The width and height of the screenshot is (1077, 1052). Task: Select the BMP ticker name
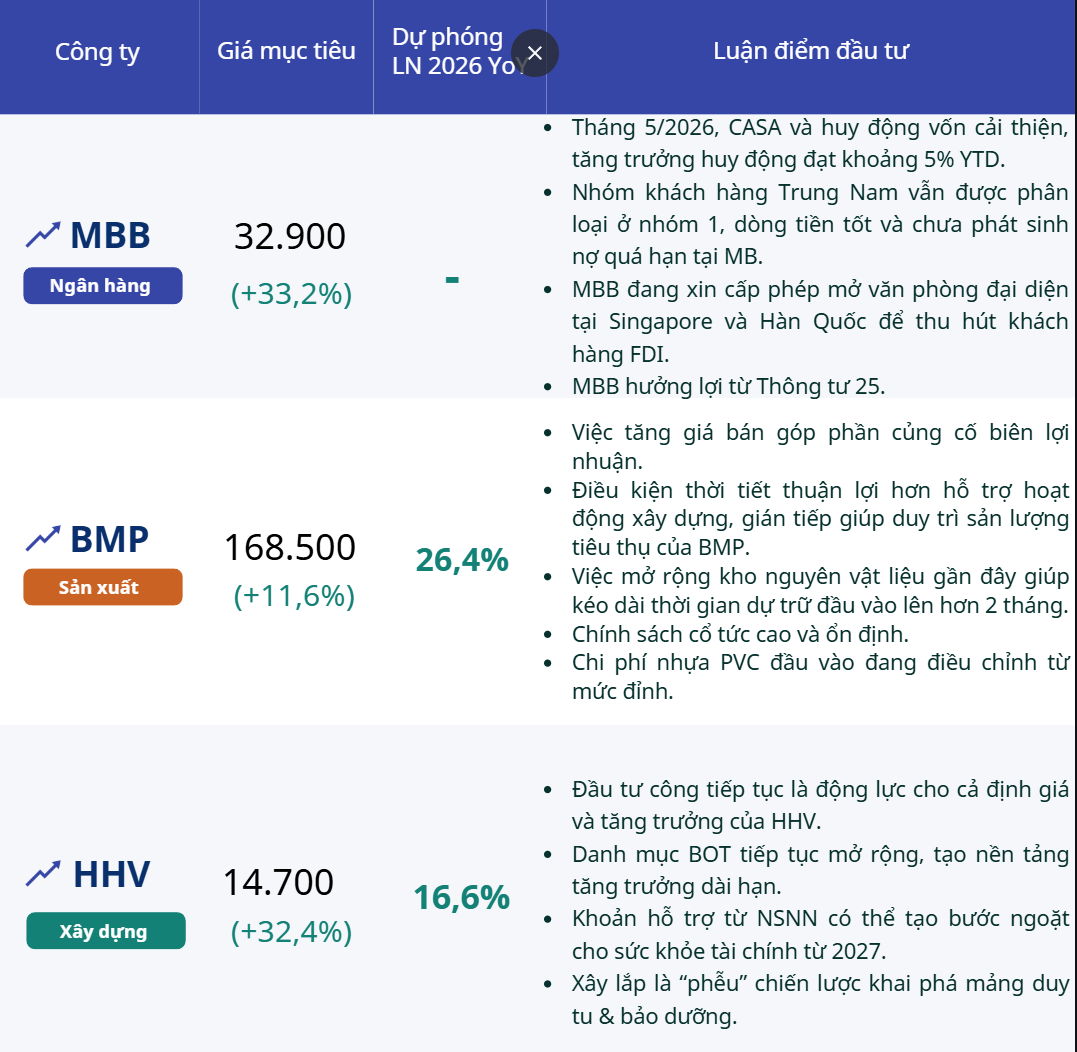109,539
